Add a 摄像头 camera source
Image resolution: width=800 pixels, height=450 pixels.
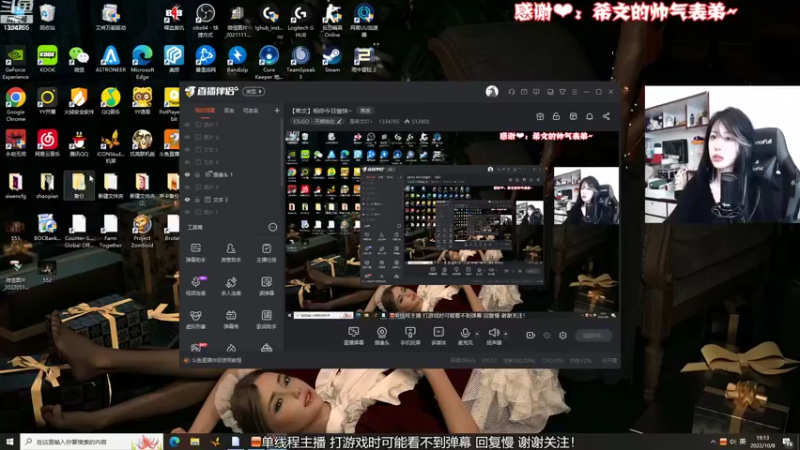pyautogui.click(x=382, y=336)
